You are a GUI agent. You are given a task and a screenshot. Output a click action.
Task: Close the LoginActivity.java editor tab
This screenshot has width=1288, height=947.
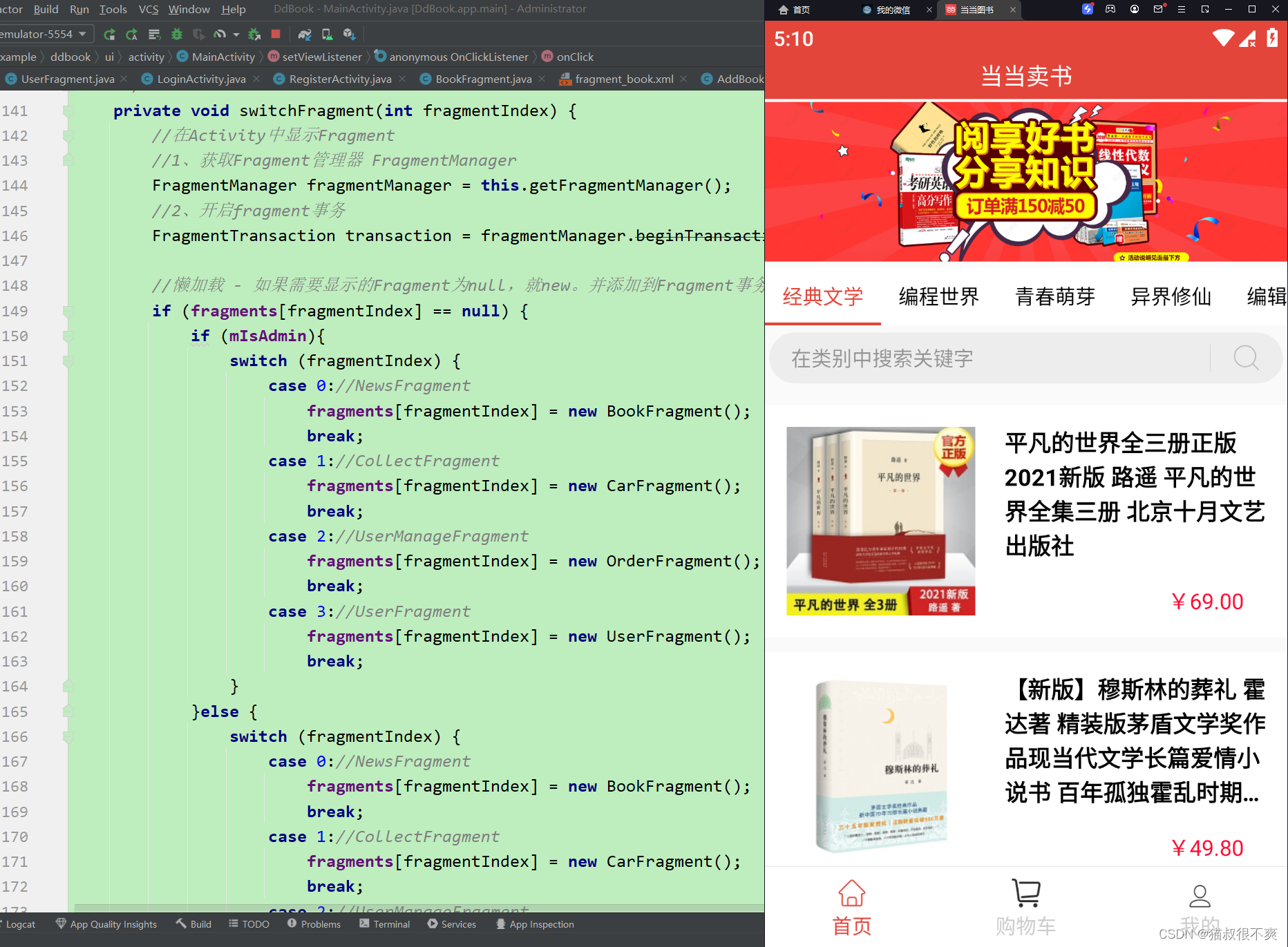click(x=256, y=79)
